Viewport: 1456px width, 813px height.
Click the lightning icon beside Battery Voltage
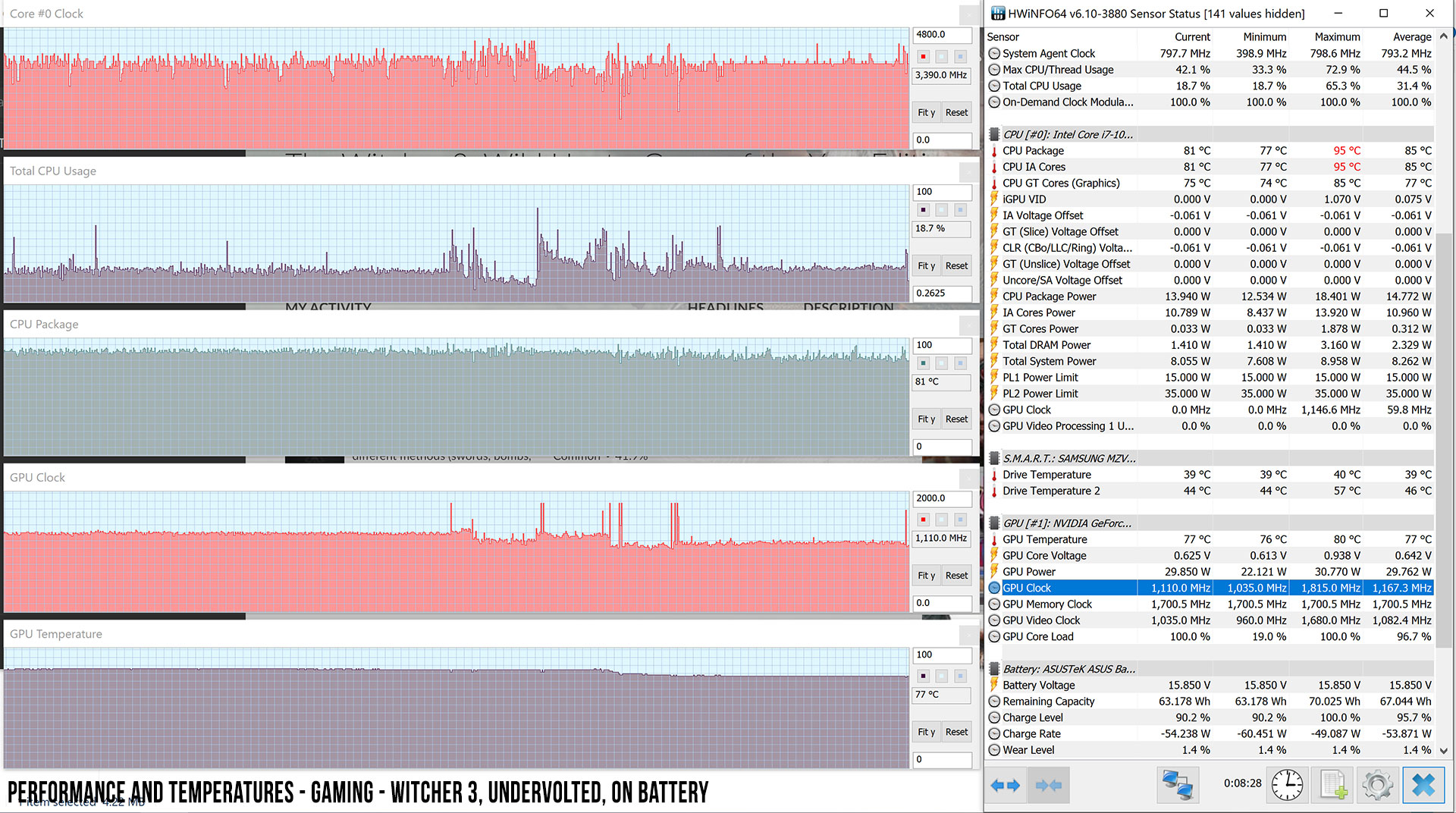coord(994,686)
